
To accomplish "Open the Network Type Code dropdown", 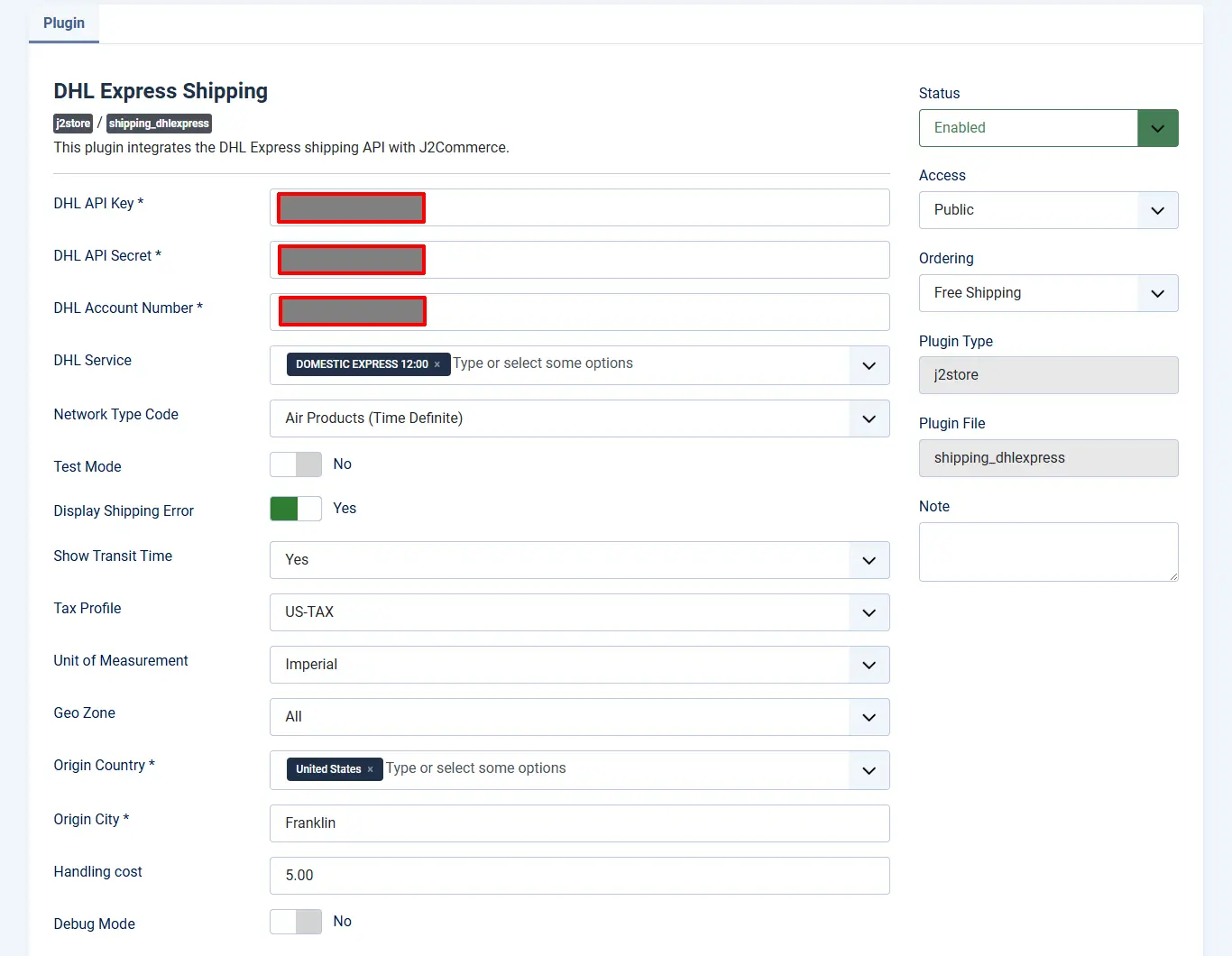I will 580,418.
